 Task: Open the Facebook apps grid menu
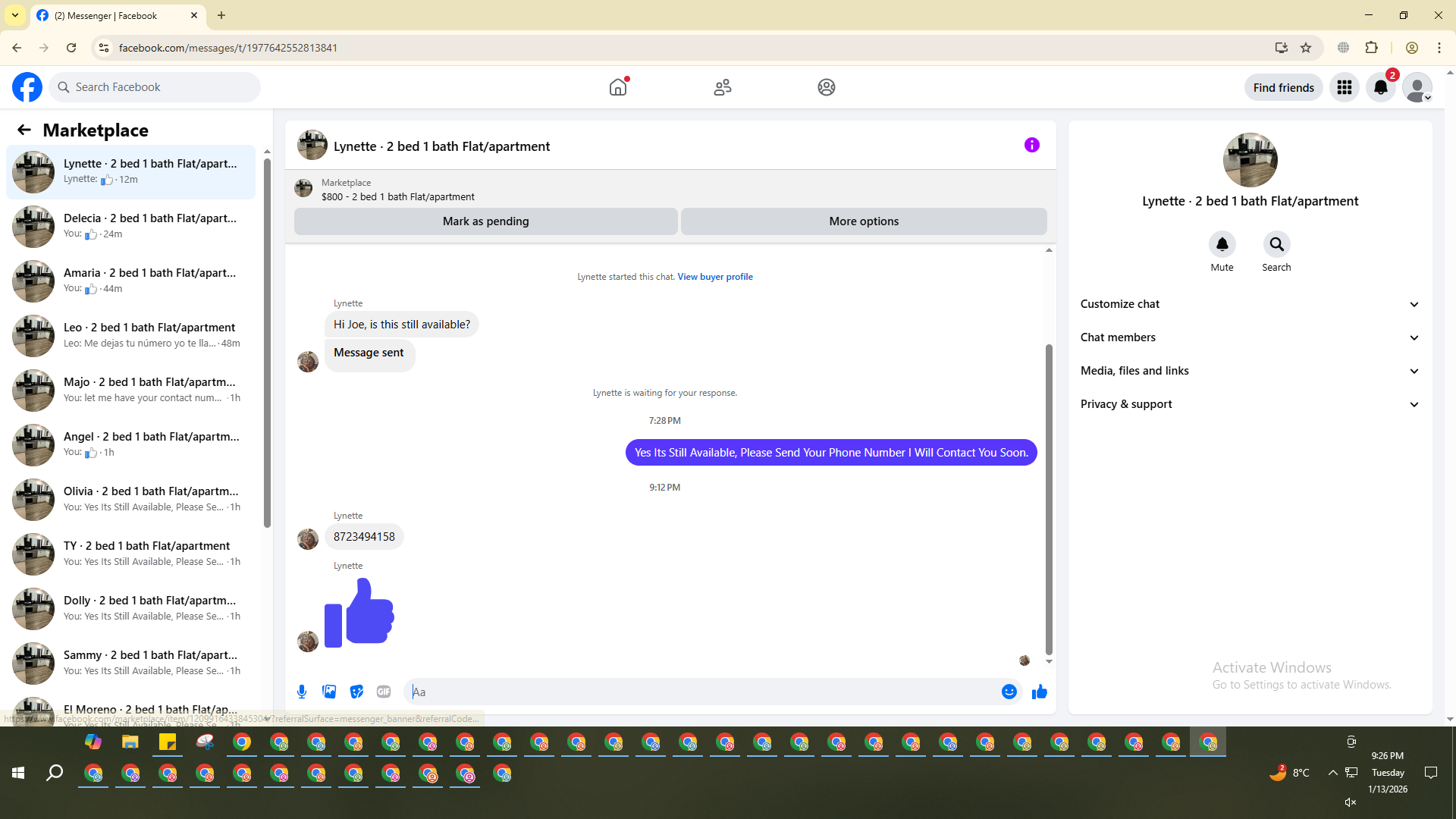(1344, 87)
